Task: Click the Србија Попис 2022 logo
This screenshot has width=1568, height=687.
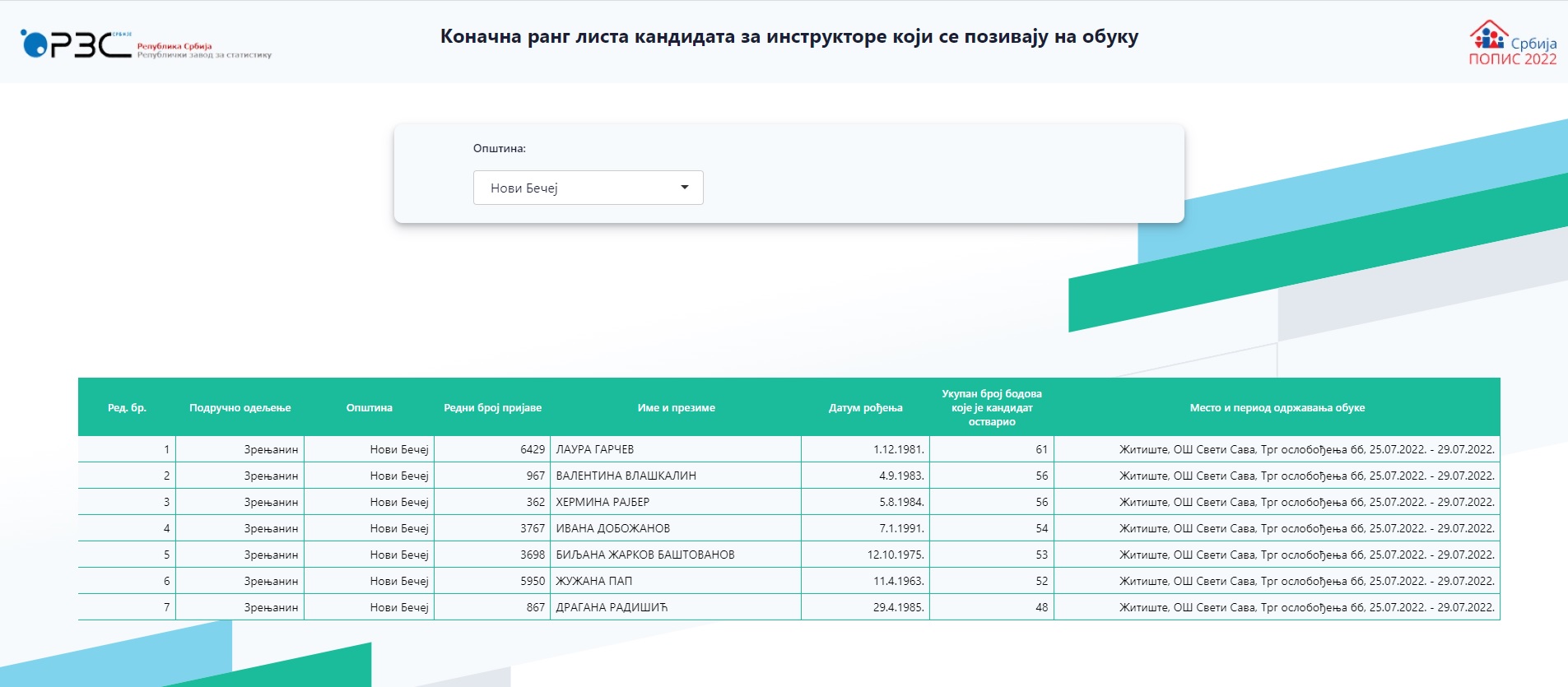Action: coord(1513,43)
